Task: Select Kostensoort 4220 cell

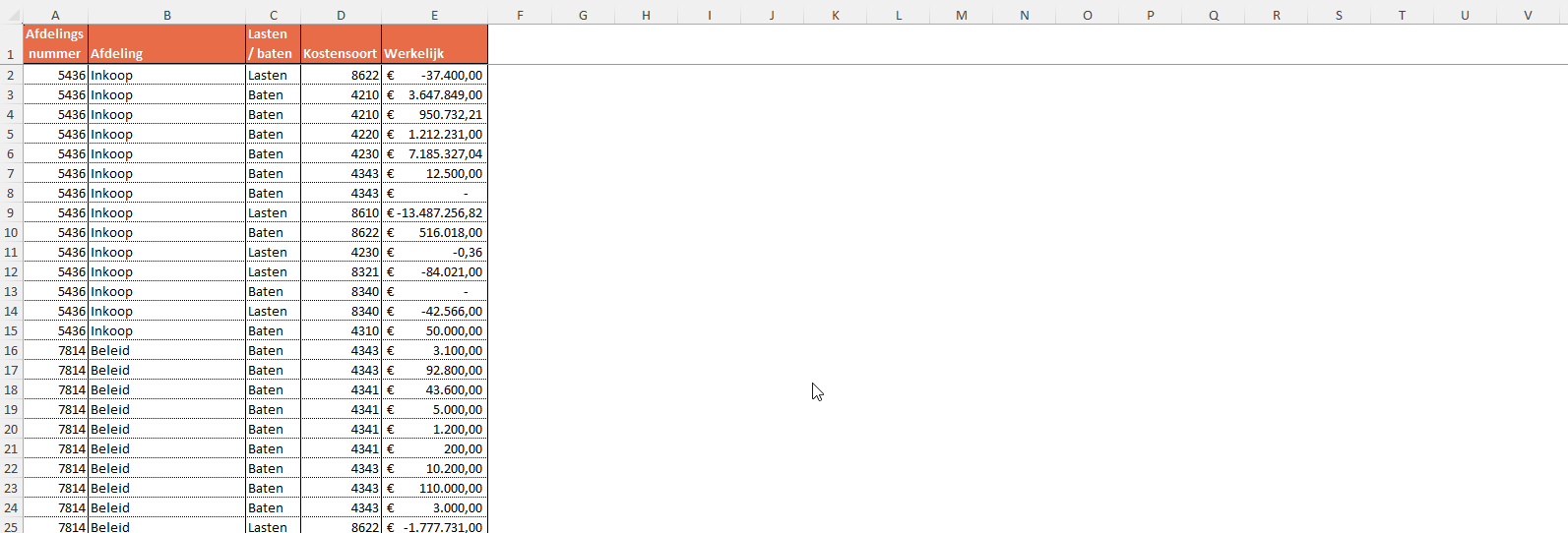Action: pos(341,134)
